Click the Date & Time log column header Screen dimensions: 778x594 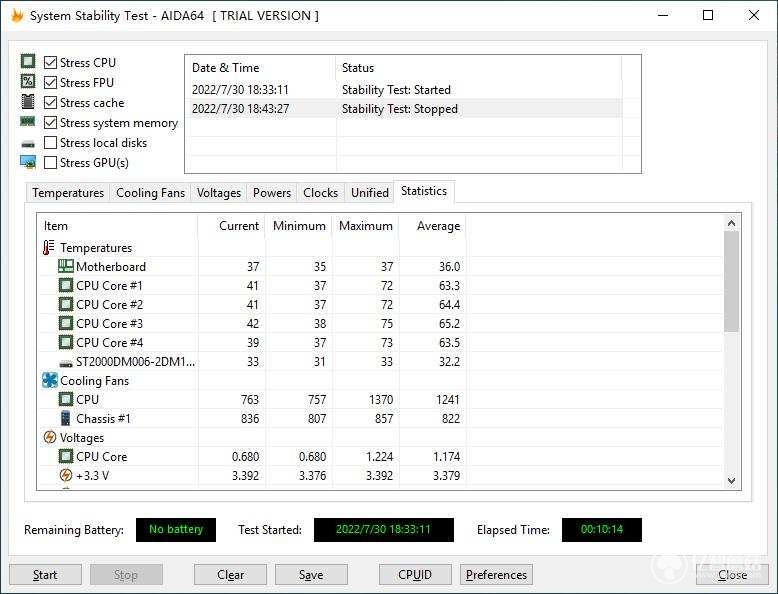[261, 67]
